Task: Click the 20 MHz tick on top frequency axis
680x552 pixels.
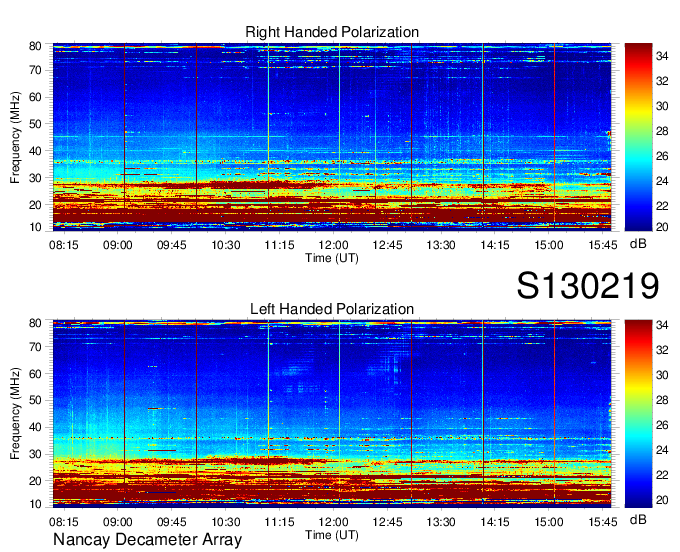Action: [35, 205]
